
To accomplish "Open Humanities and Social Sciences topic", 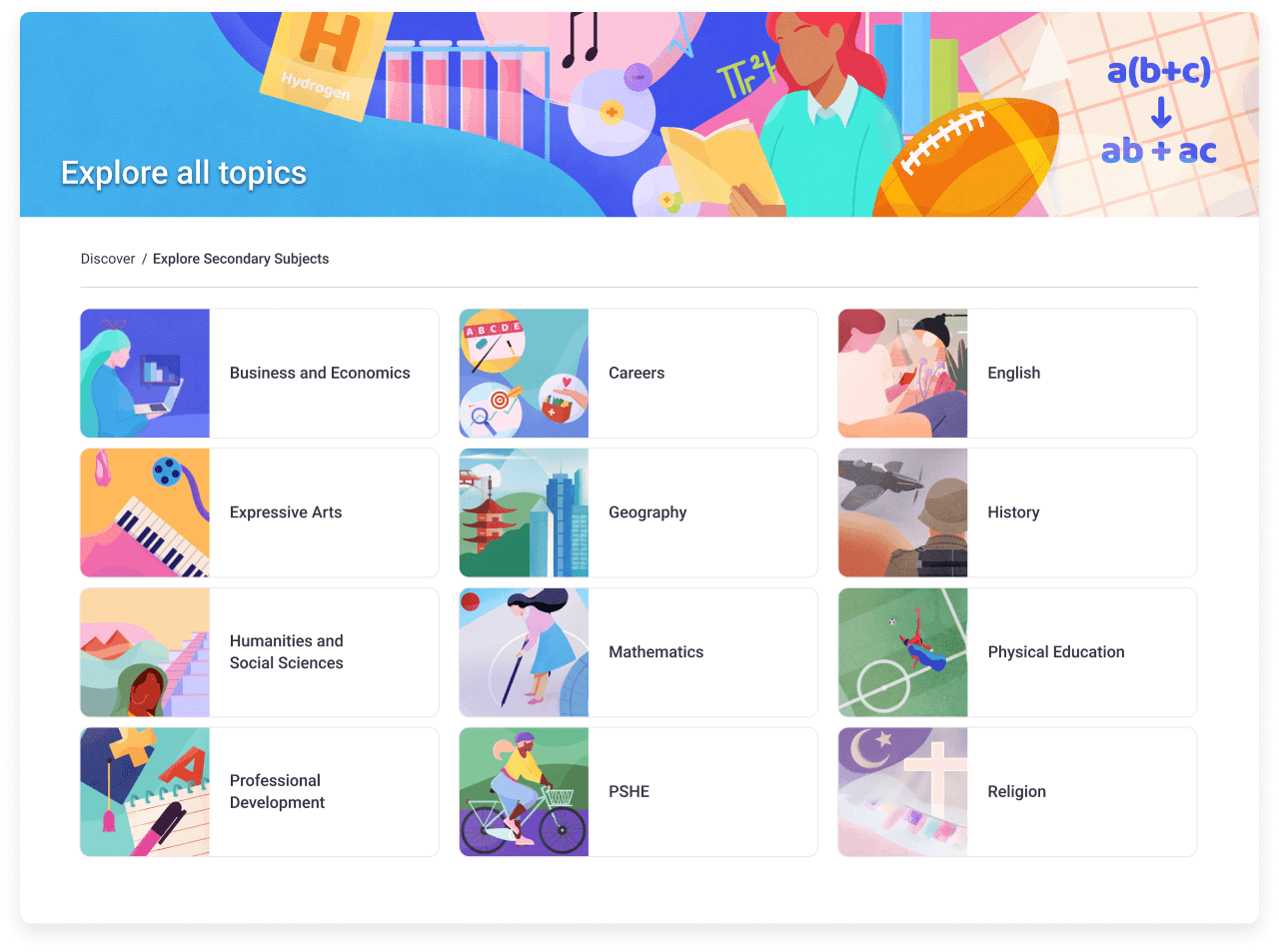I will coord(287,652).
